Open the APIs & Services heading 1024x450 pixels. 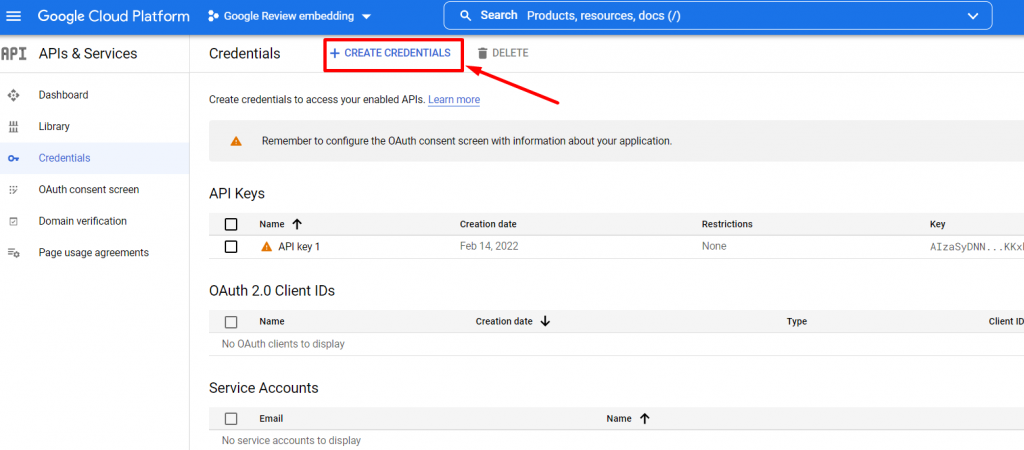pyautogui.click(x=88, y=54)
